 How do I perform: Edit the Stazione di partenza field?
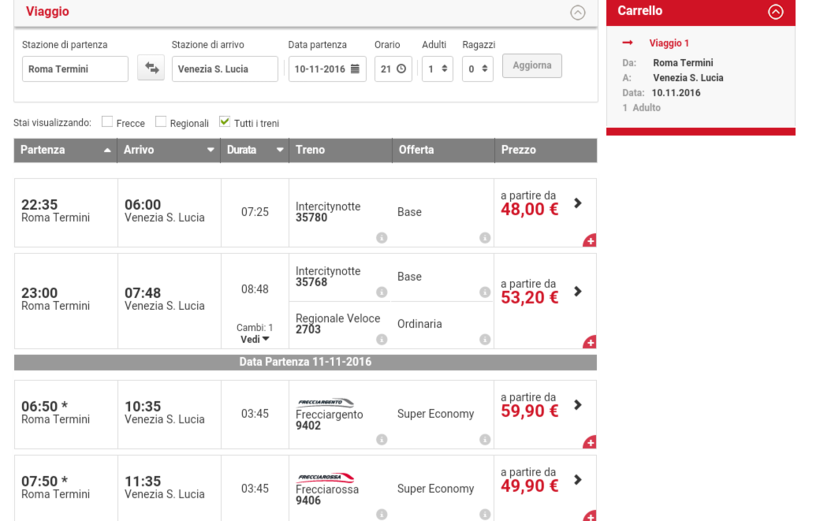coord(75,69)
